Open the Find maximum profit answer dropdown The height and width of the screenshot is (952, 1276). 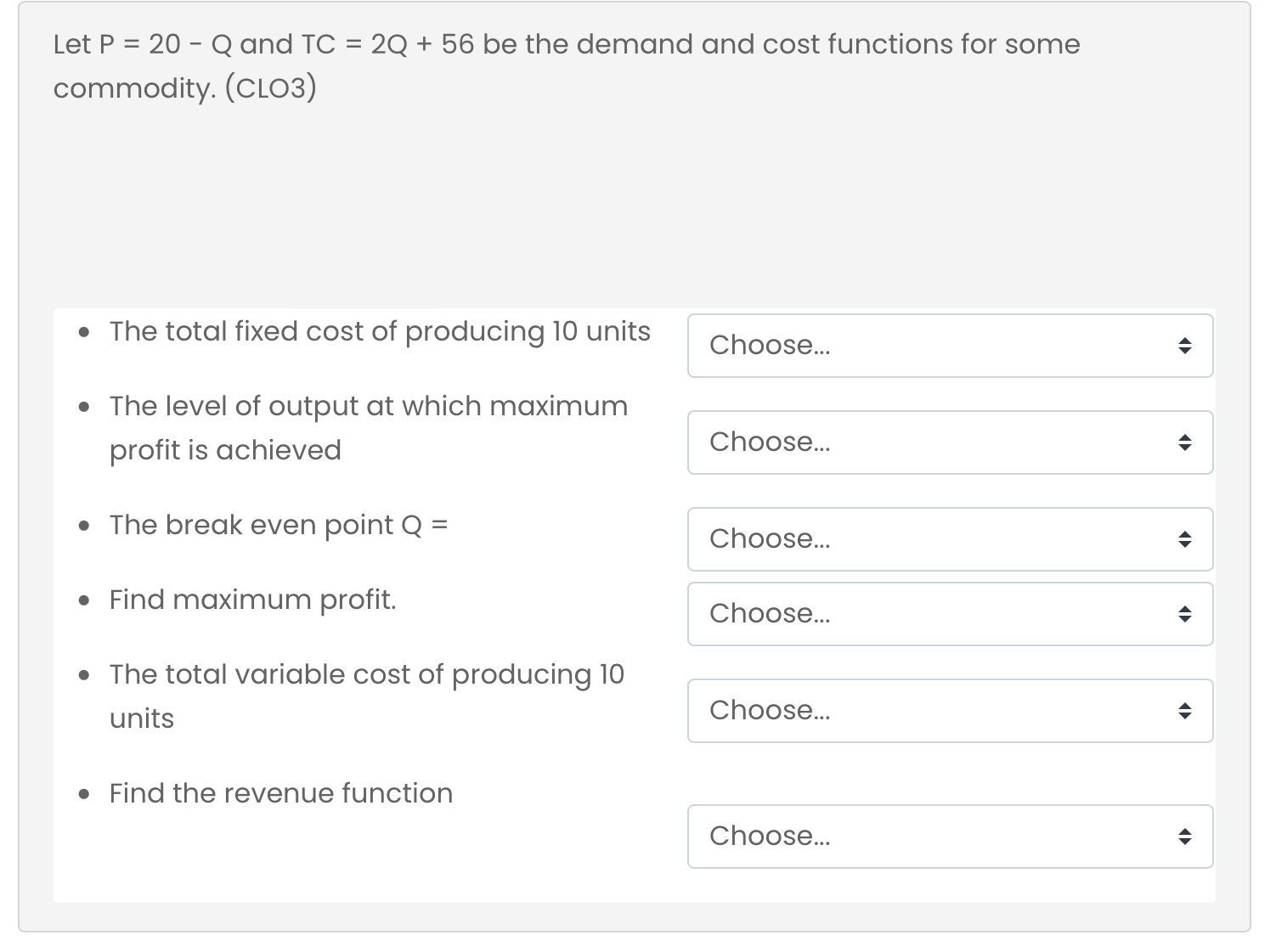[x=950, y=614]
